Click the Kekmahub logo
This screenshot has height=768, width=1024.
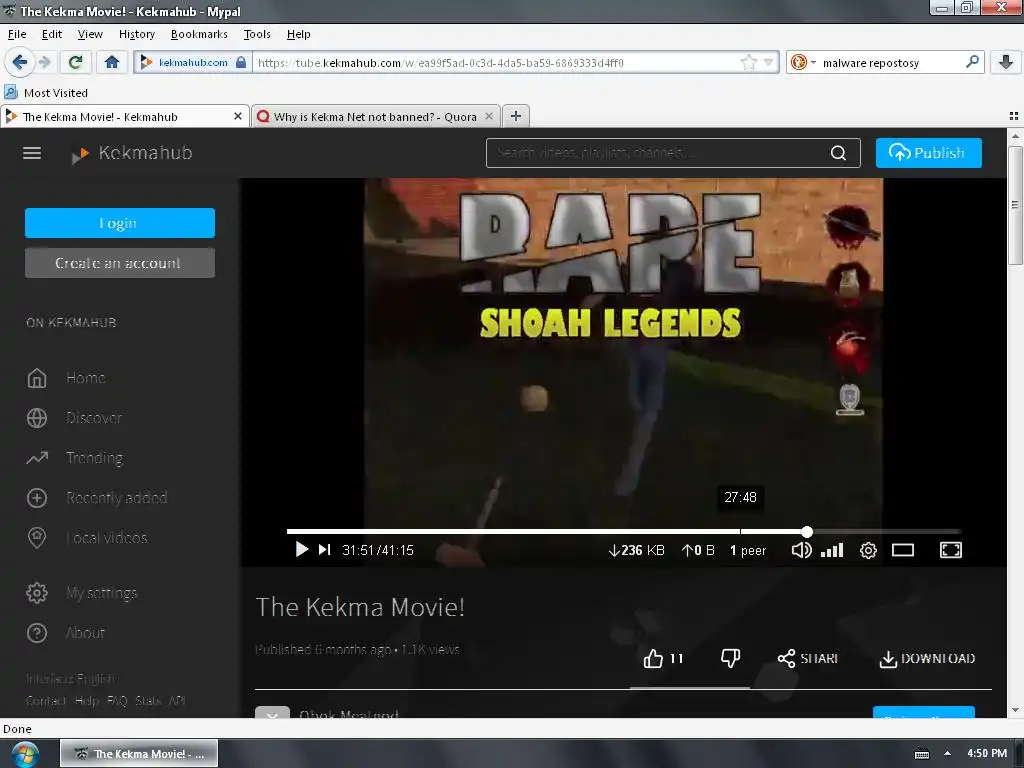click(132, 153)
